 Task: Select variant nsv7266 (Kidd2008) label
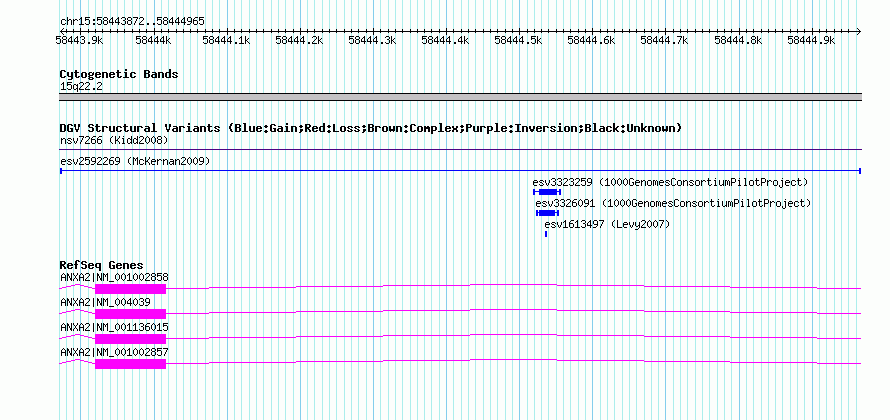coord(114,140)
